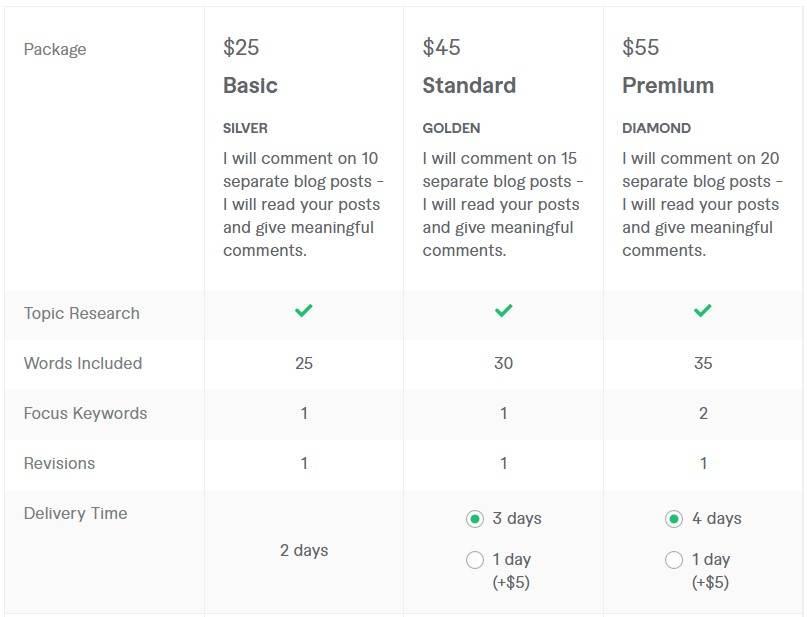Select the Premium package header
Viewport: 807px width, 617px height.
[668, 86]
